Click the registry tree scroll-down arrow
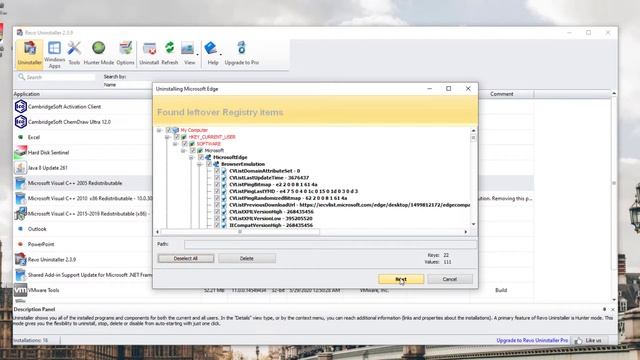 (473, 224)
